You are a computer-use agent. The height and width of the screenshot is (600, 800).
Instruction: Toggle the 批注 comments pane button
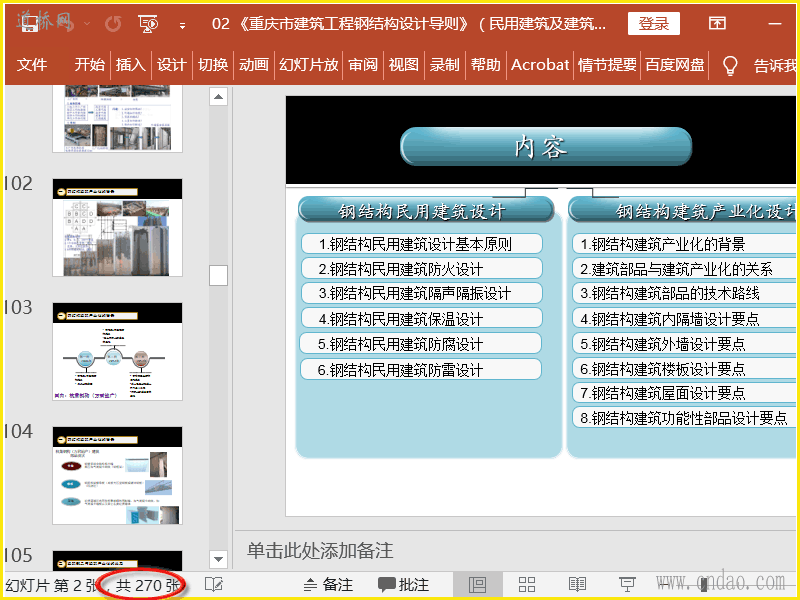[x=404, y=585]
